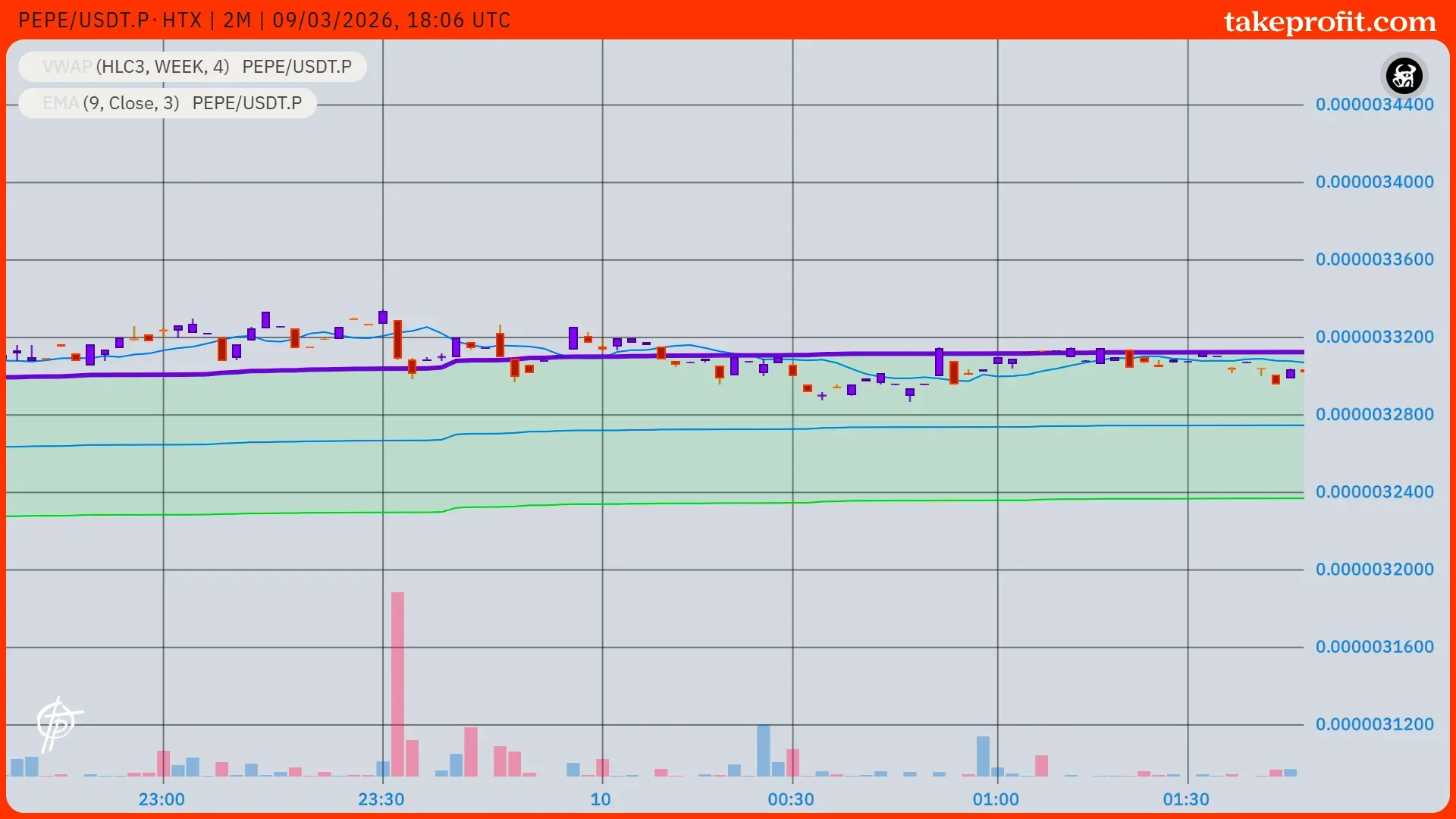Click the day 10 date marker on the time axis
Image resolution: width=1456 pixels, height=819 pixels.
click(x=601, y=799)
